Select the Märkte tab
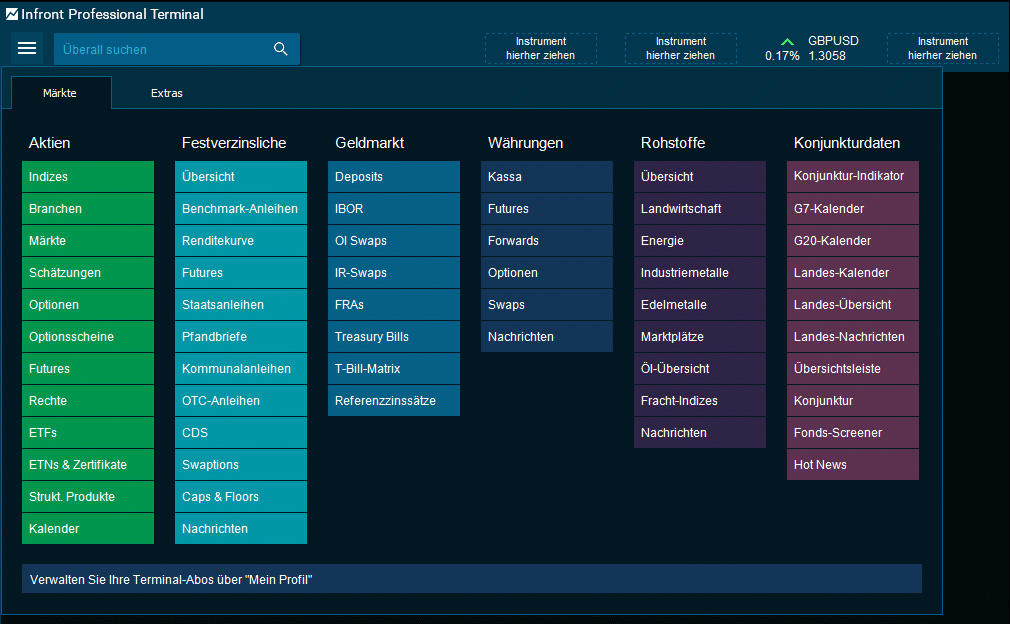The image size is (1010, 624). [x=60, y=93]
